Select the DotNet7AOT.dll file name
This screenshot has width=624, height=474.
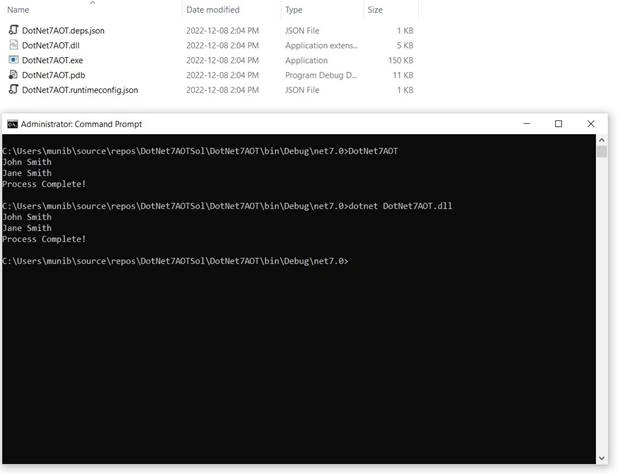51,45
